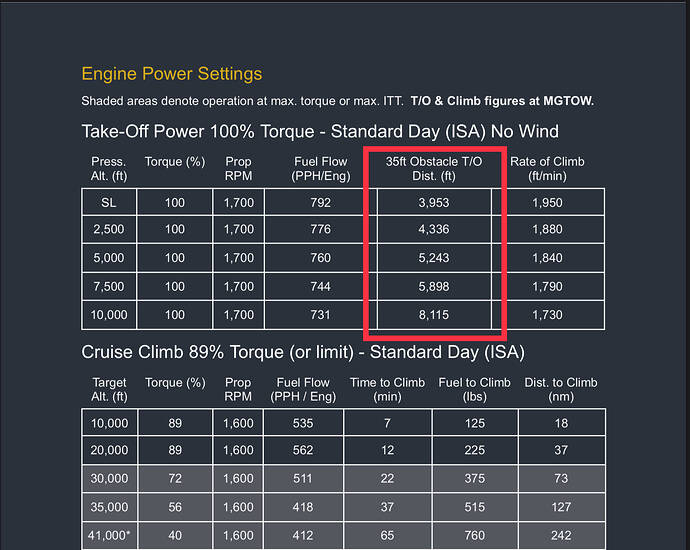Screen dimensions: 690x550
Task: Click the 792 fuel flow cell
Action: pos(320,203)
